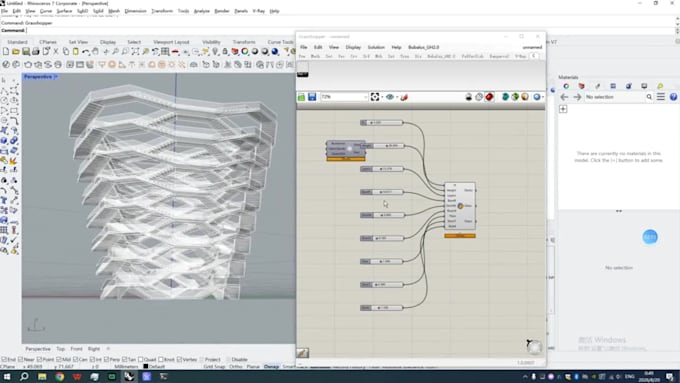The height and width of the screenshot is (383, 680).
Task: Toggle the Planar status button
Action: 253,367
